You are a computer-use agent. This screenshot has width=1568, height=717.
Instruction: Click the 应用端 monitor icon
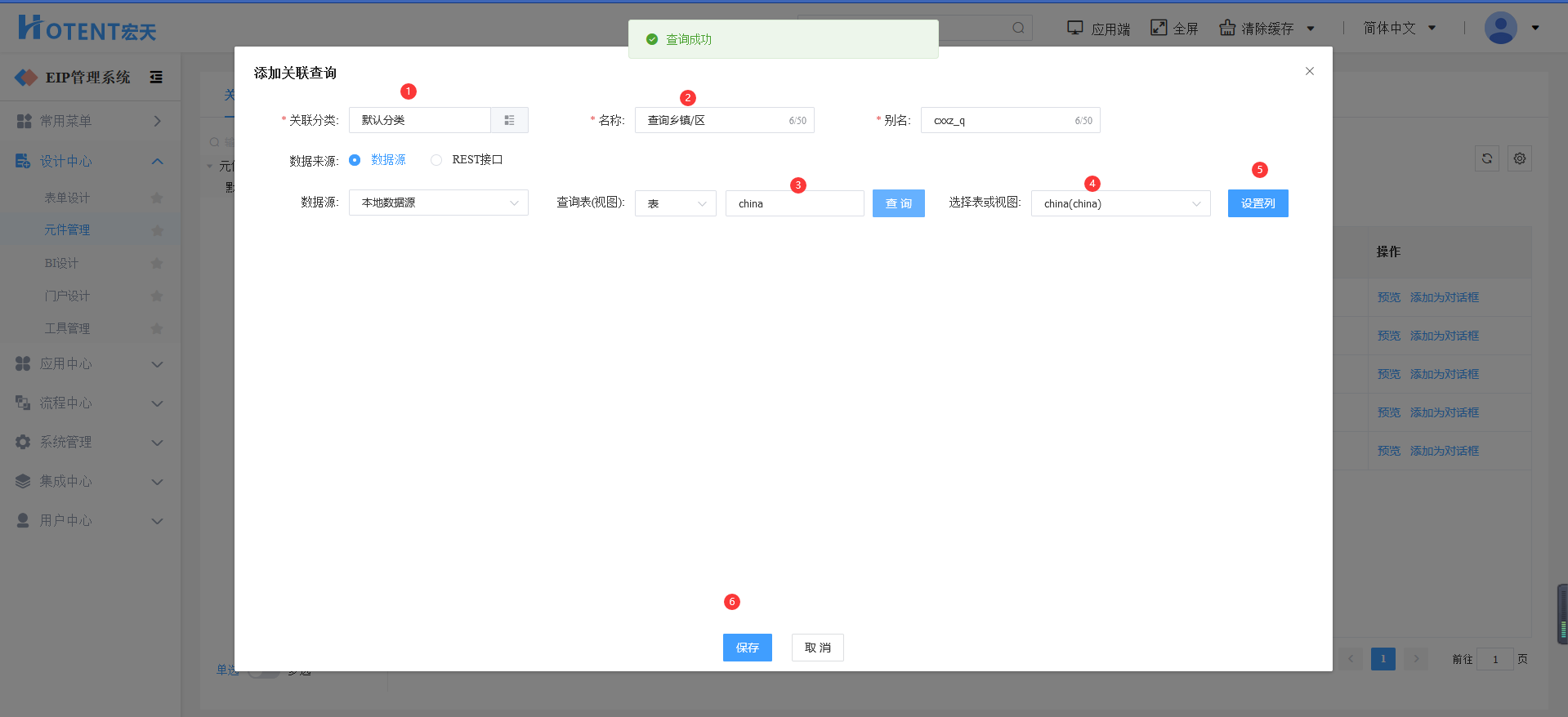[x=1074, y=28]
